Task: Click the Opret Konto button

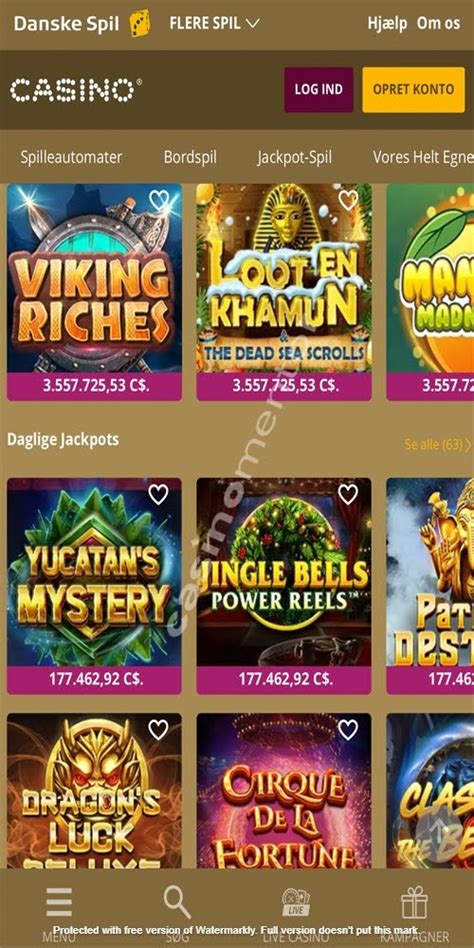Action: coord(413,89)
